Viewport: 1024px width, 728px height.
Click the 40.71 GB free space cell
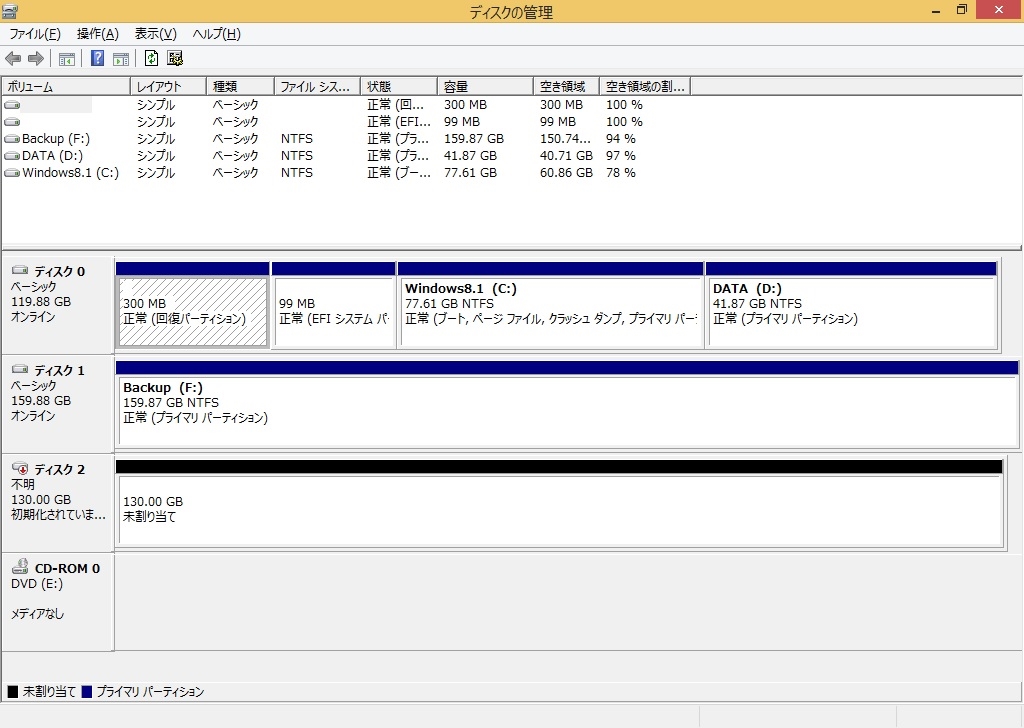coord(566,155)
